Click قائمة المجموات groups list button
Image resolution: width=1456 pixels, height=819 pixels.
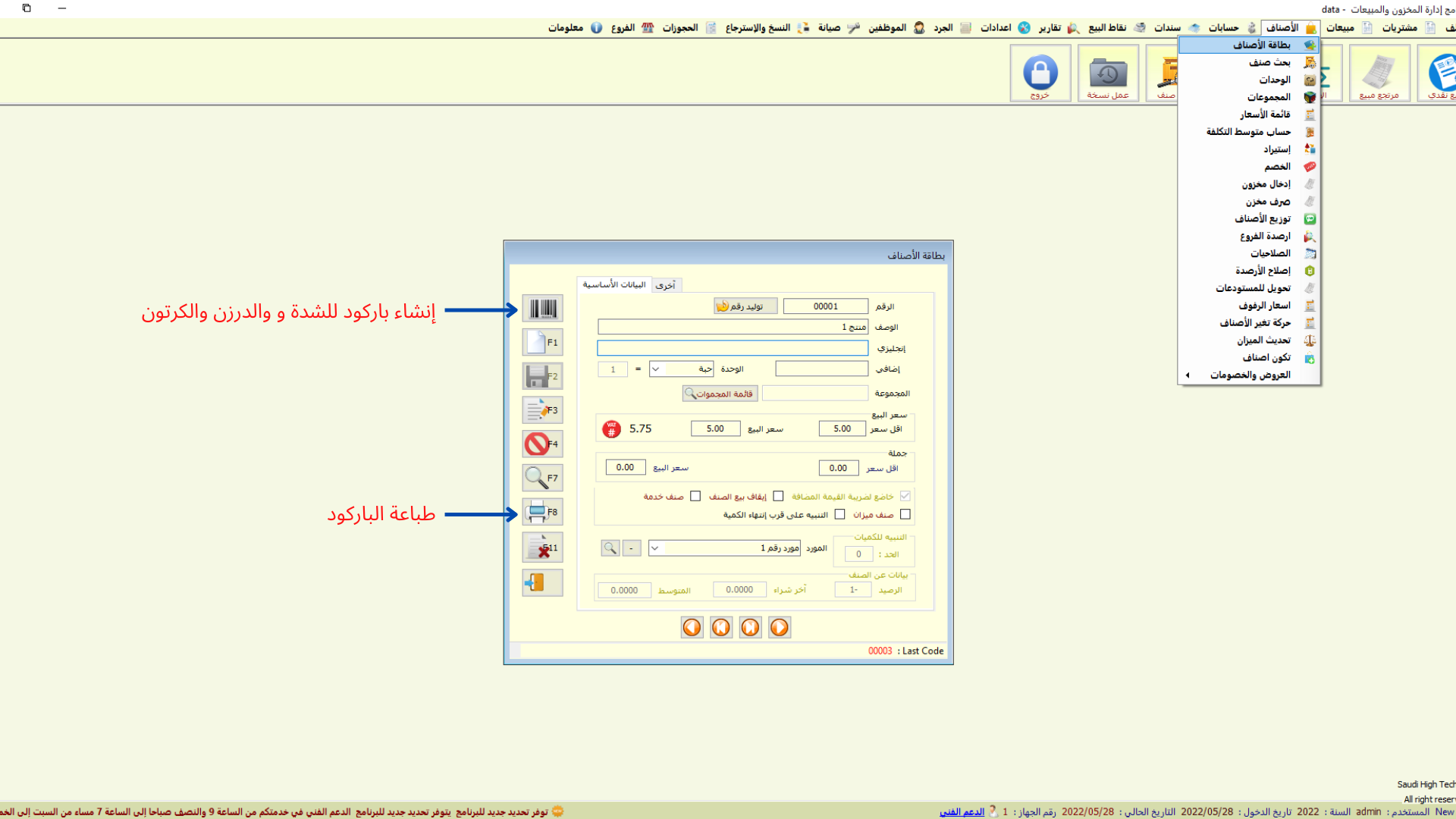pyautogui.click(x=720, y=394)
